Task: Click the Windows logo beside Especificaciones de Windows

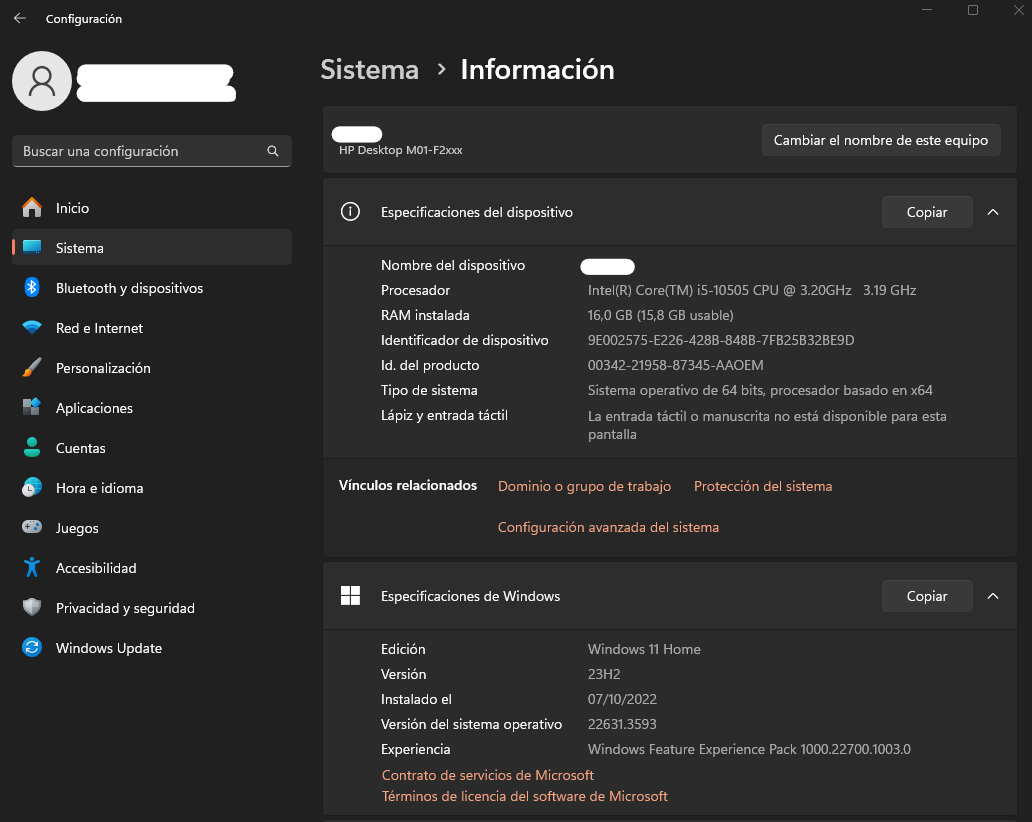Action: pyautogui.click(x=350, y=596)
